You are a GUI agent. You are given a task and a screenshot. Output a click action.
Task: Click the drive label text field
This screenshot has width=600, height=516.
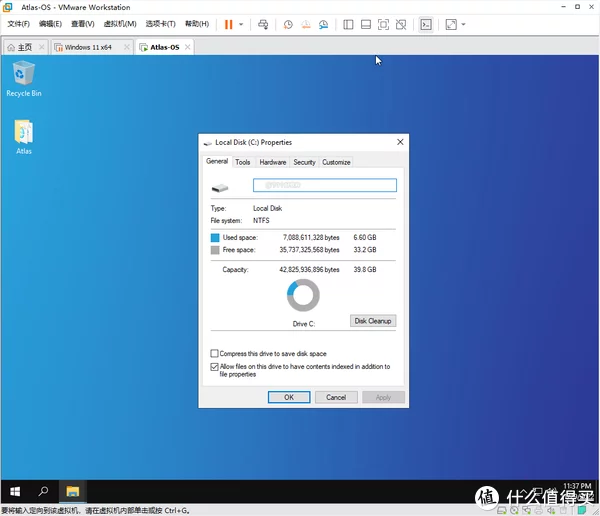pos(324,185)
